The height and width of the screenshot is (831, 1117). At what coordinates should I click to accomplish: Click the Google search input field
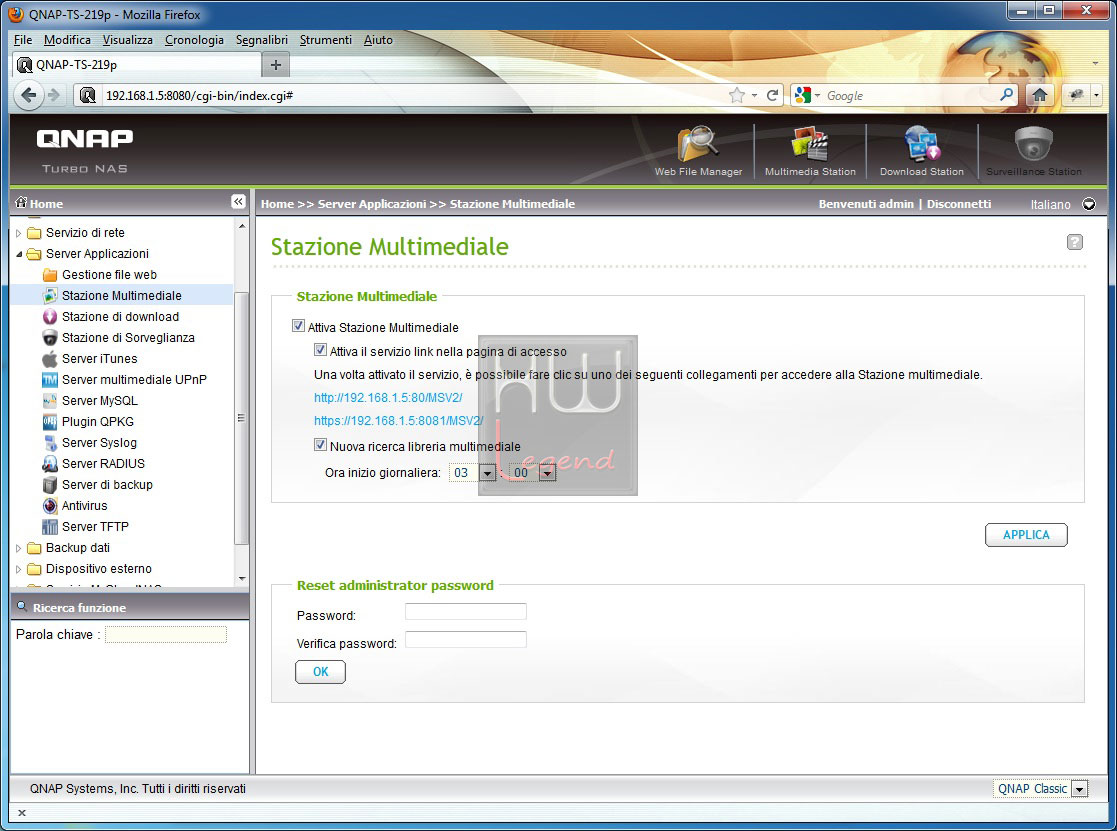(x=910, y=95)
